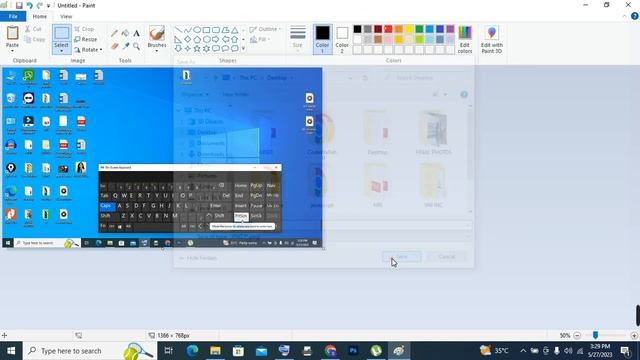Switch to the View ribbon tab
640x360 pixels.
click(66, 16)
